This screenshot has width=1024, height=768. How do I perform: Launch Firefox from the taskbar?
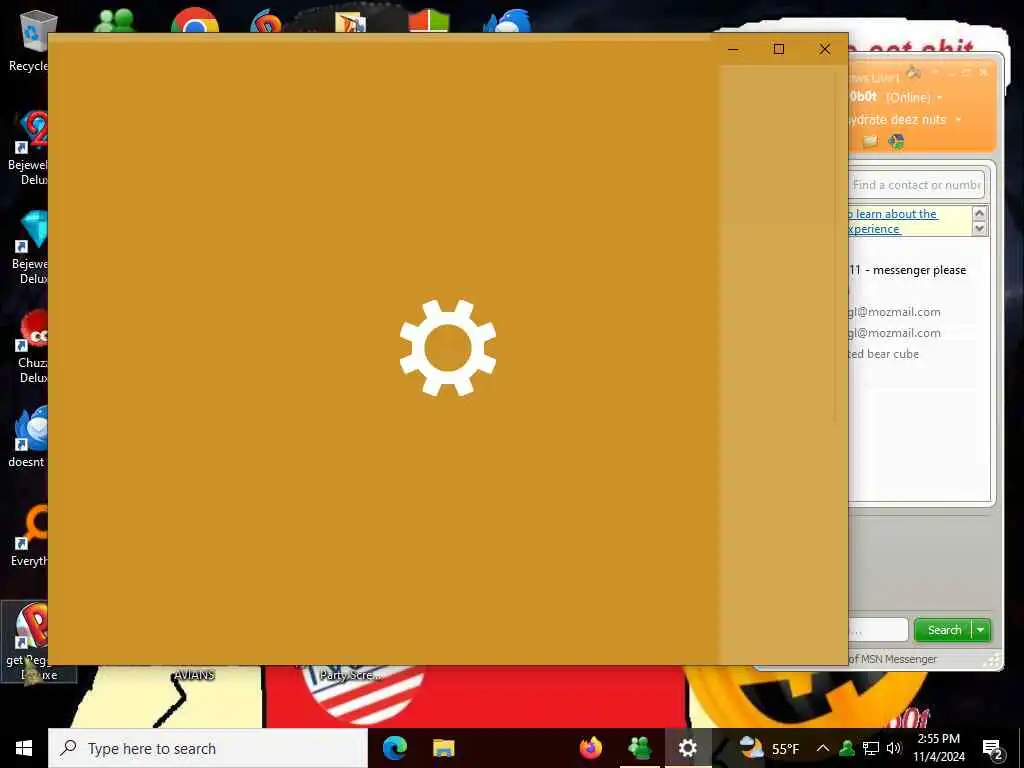[x=590, y=748]
